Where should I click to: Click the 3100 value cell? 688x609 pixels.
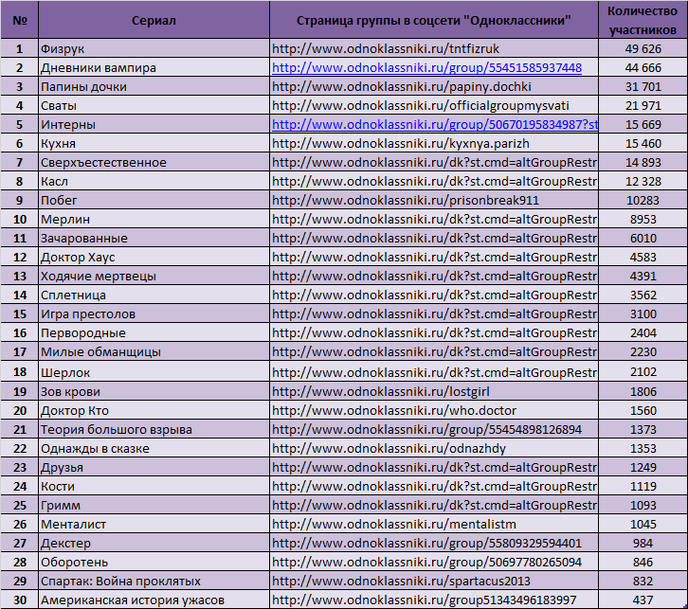[643, 314]
